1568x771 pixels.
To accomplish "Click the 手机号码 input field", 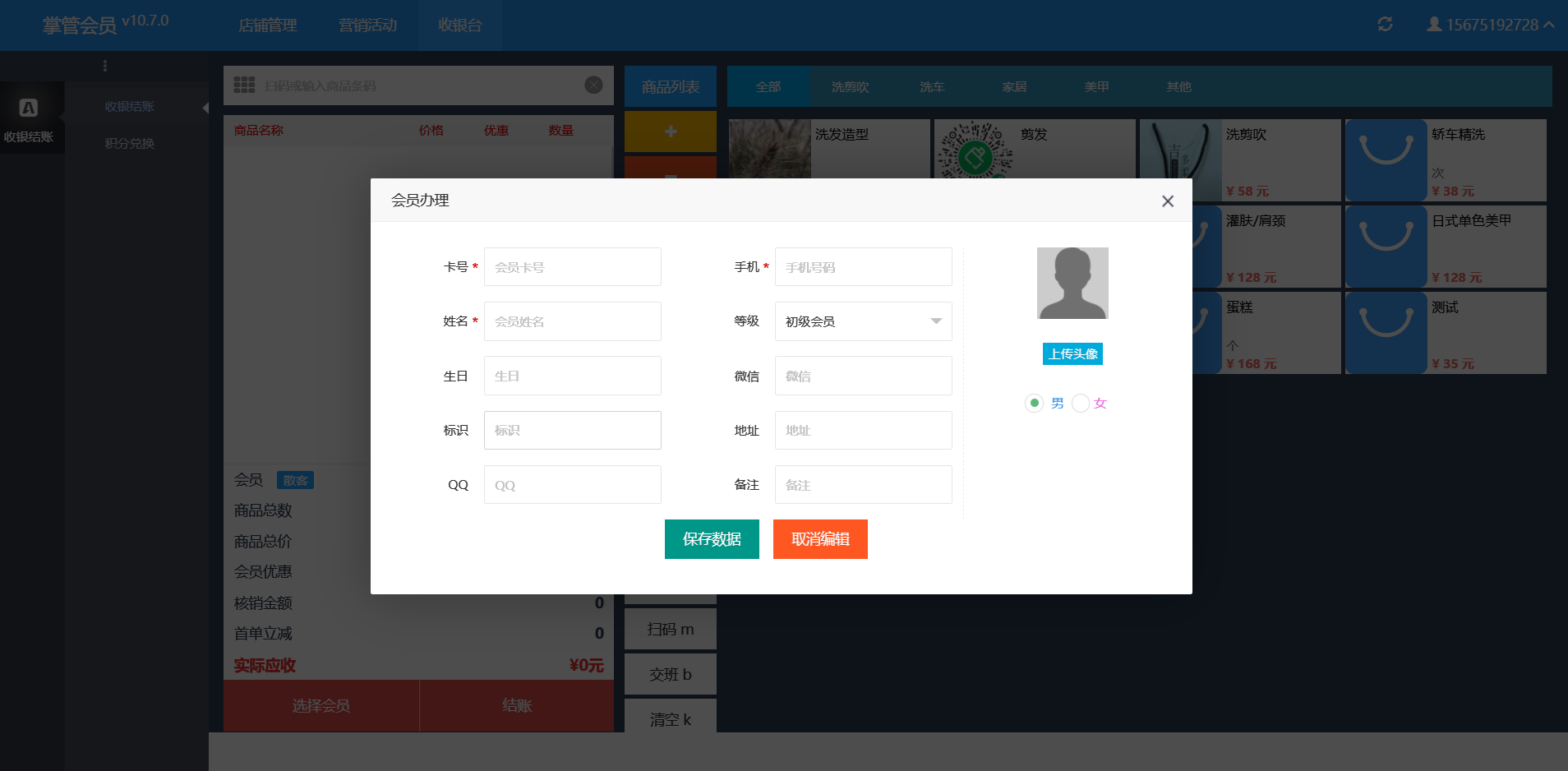I will tap(863, 267).
